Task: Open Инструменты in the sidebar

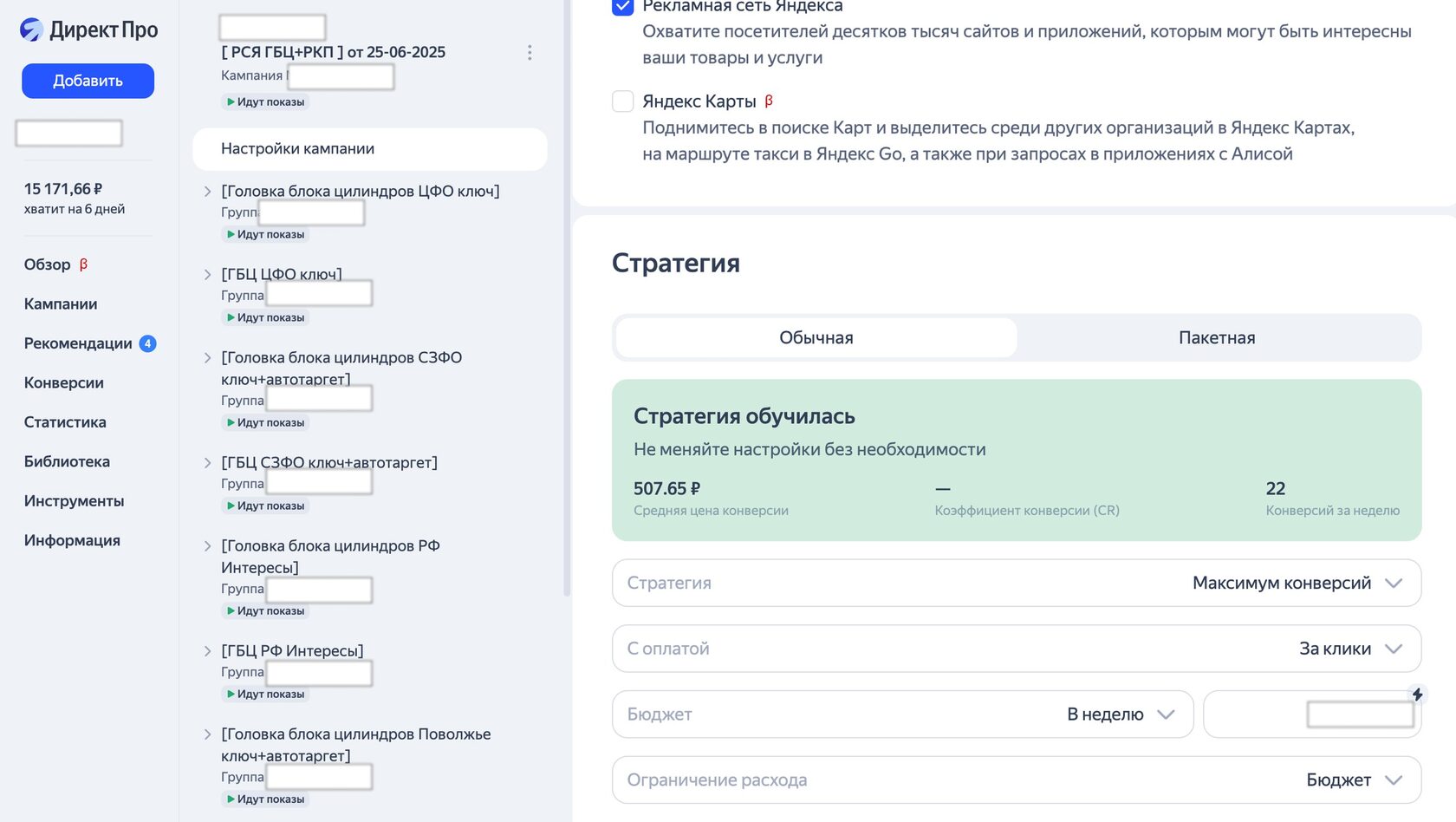Action: coord(74,501)
